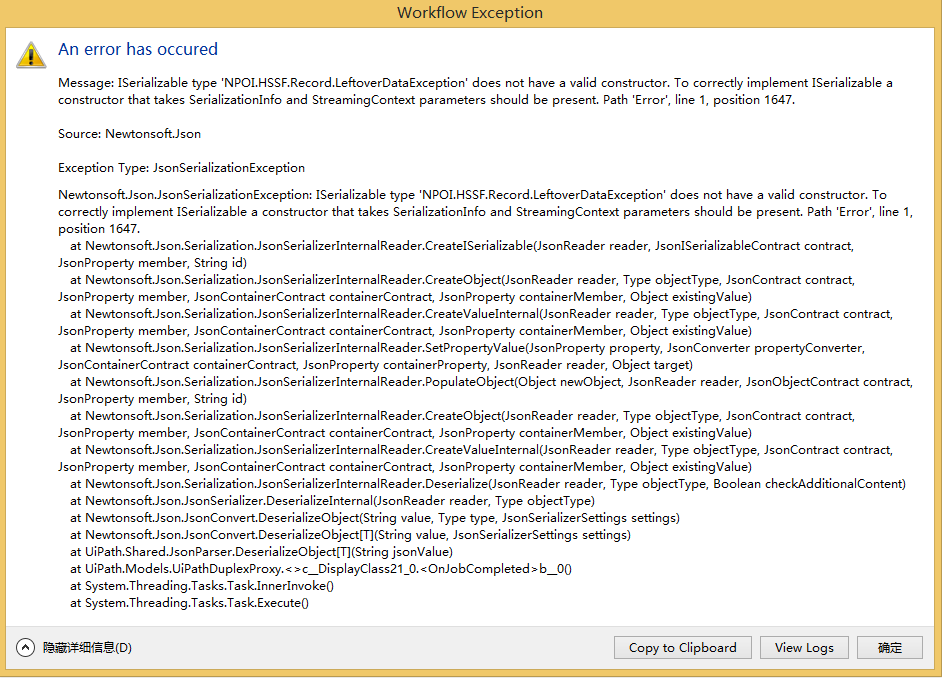Image resolution: width=942 pixels, height=678 pixels.
Task: Click the DeserializeObject(String value, Type type line
Action: (375, 518)
